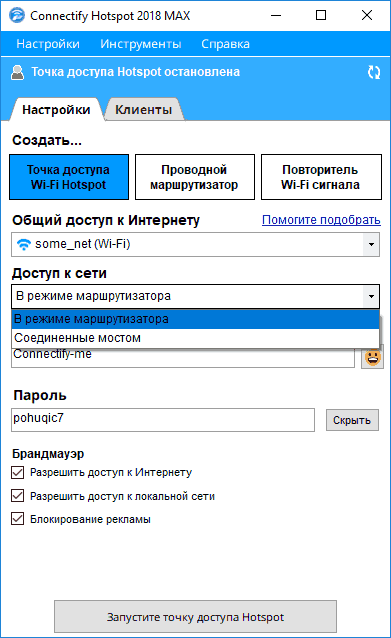391x638 pixels.
Task: Switch to the Настройки tab
Action: 56,109
